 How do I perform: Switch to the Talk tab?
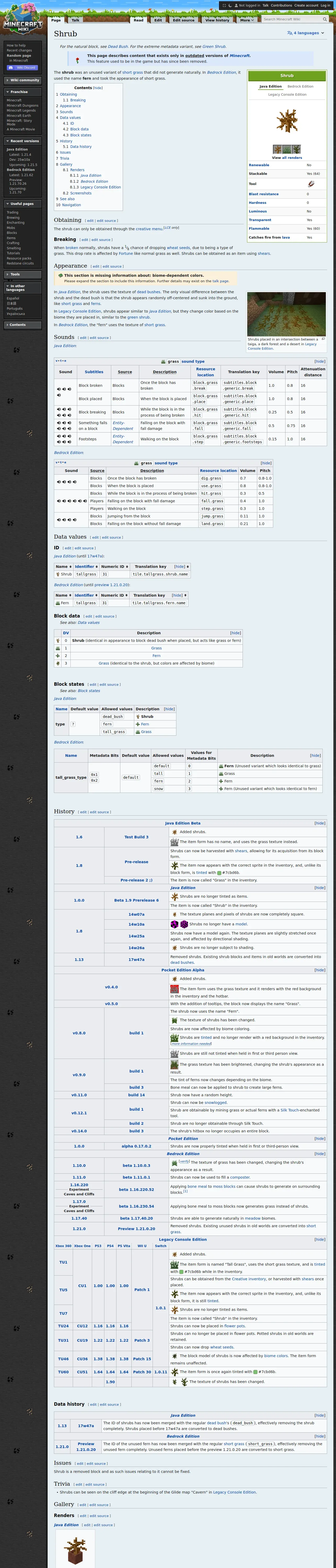[x=76, y=20]
